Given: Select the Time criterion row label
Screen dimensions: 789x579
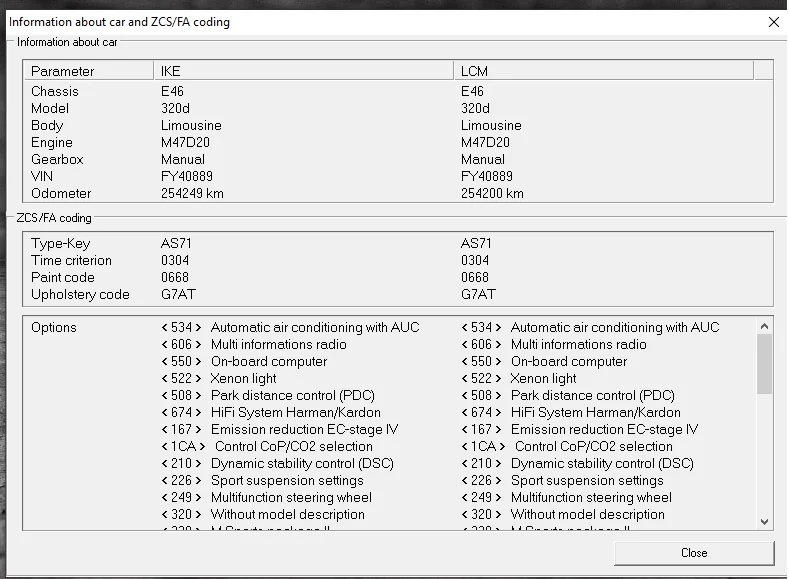Looking at the screenshot, I should (x=71, y=261).
